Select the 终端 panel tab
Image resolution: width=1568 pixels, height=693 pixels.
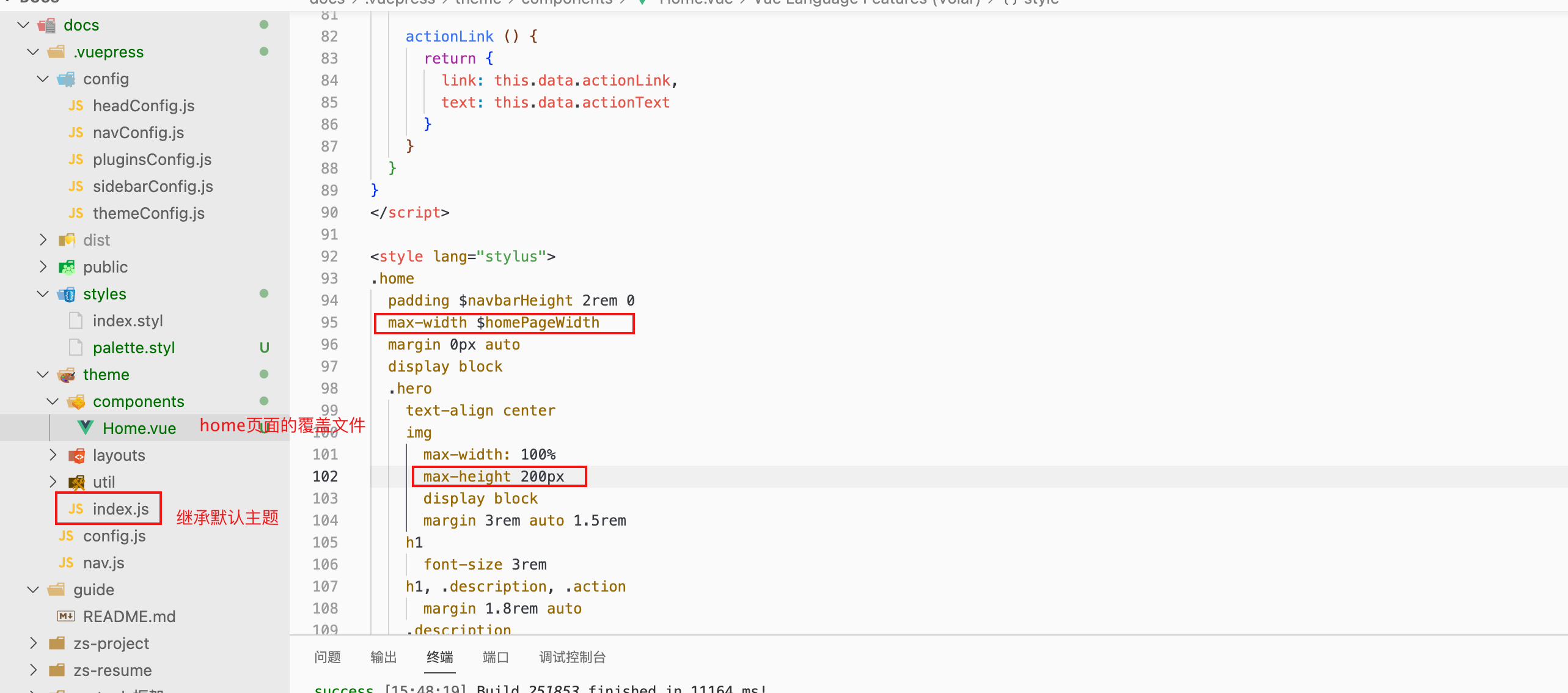pyautogui.click(x=440, y=658)
